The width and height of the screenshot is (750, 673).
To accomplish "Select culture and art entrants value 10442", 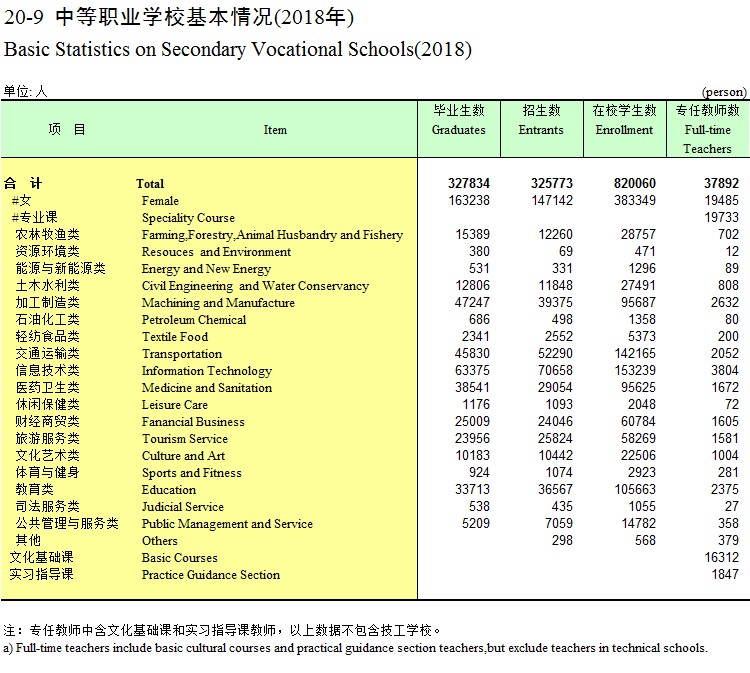I will [x=555, y=455].
